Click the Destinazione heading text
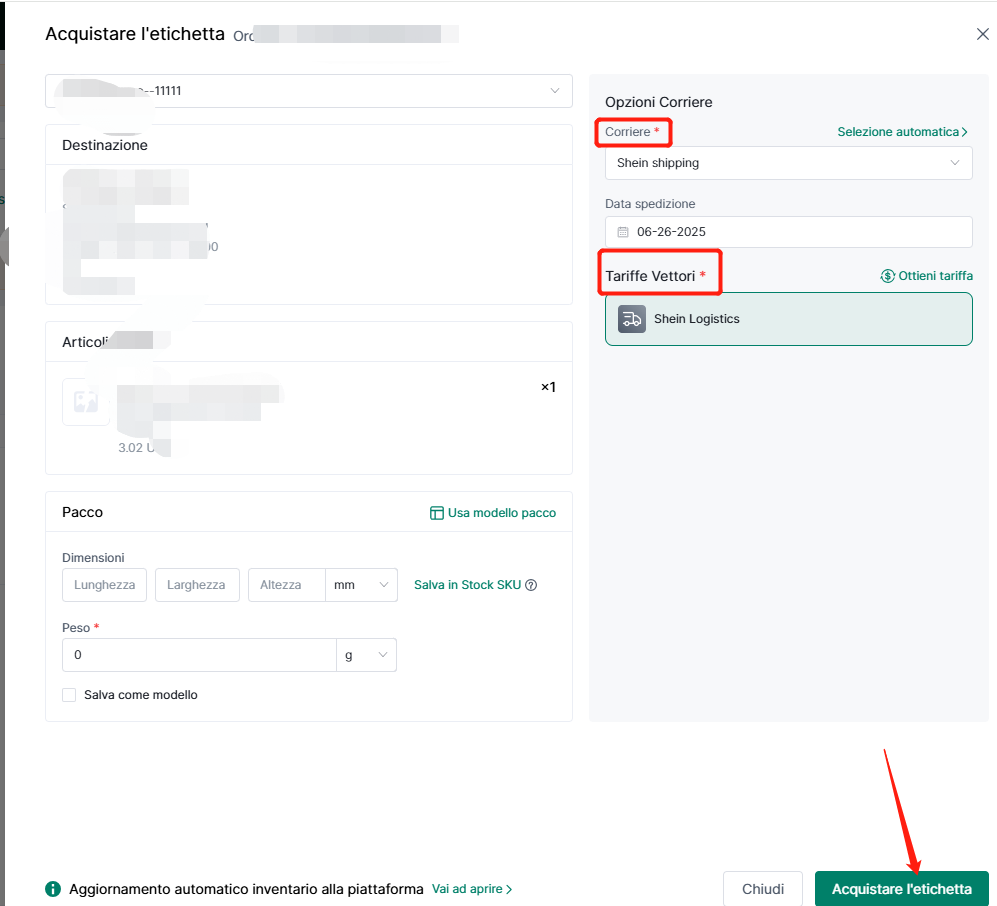 click(x=105, y=145)
